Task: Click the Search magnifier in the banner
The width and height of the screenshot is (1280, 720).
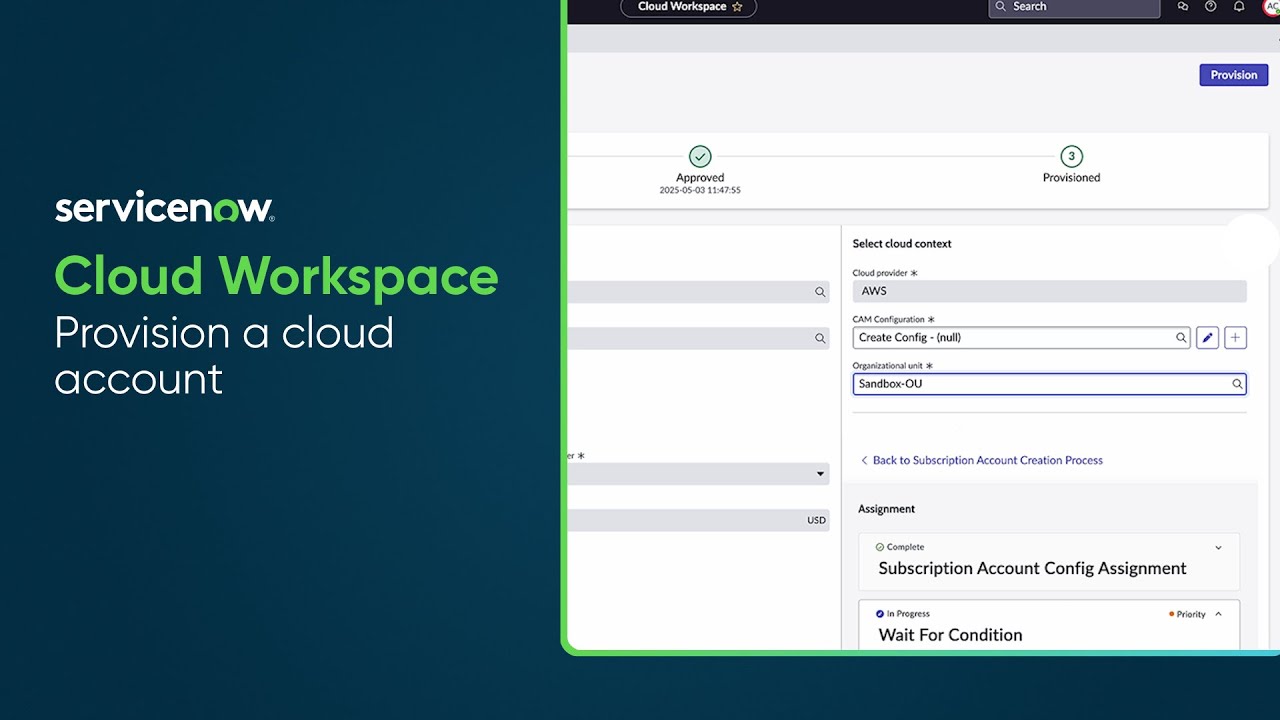Action: click(1000, 7)
